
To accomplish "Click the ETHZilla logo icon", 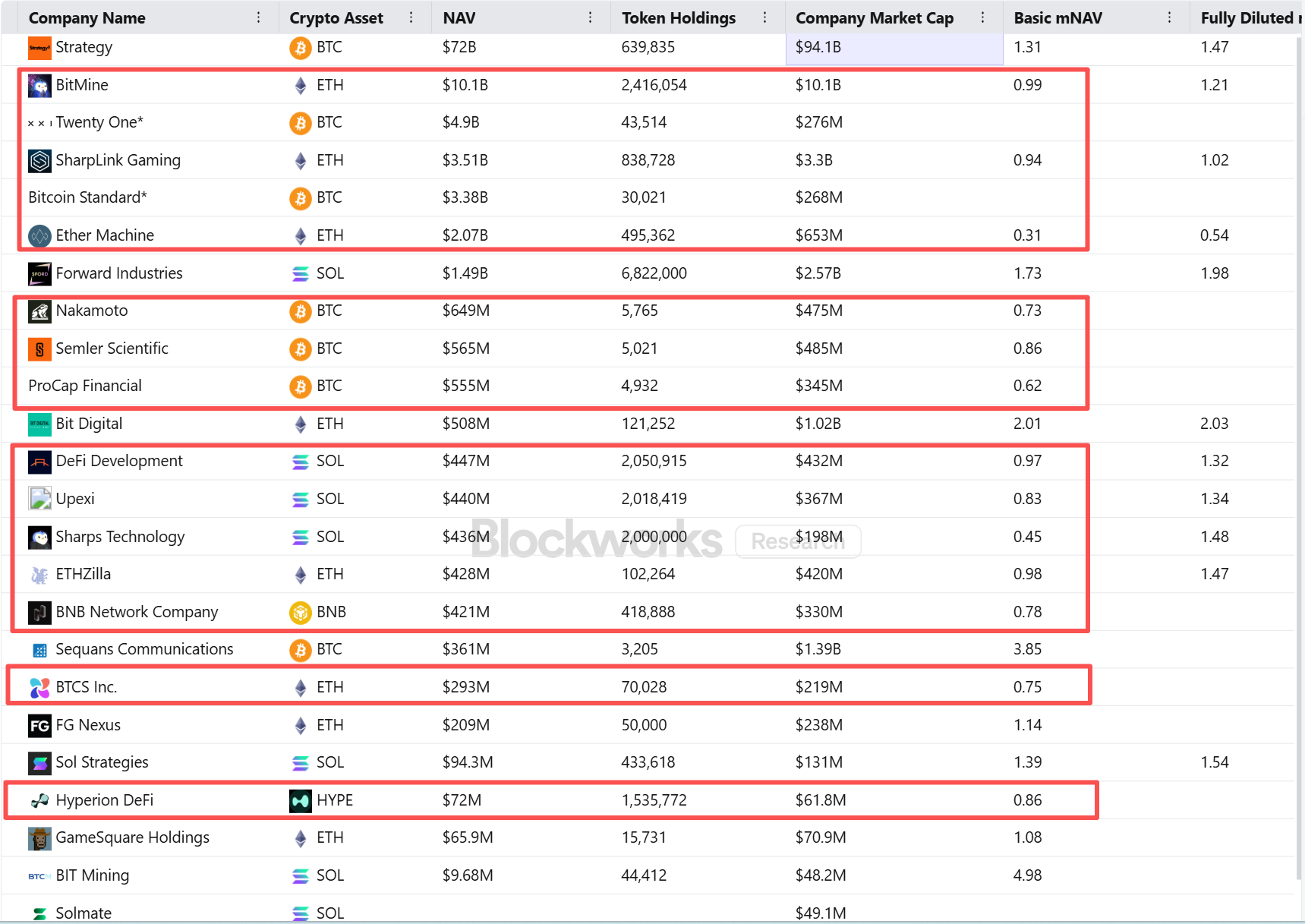I will pyautogui.click(x=39, y=575).
